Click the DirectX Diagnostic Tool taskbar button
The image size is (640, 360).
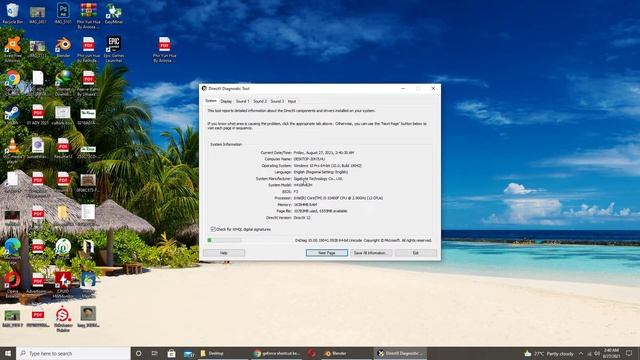pos(400,353)
